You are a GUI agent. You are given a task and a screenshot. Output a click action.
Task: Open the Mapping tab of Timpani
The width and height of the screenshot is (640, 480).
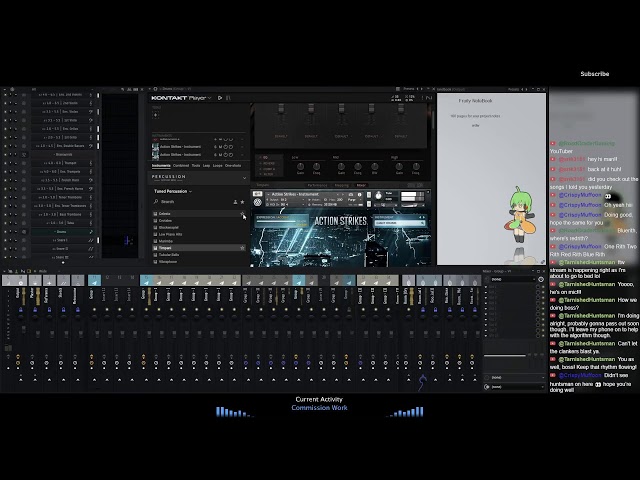(x=342, y=185)
